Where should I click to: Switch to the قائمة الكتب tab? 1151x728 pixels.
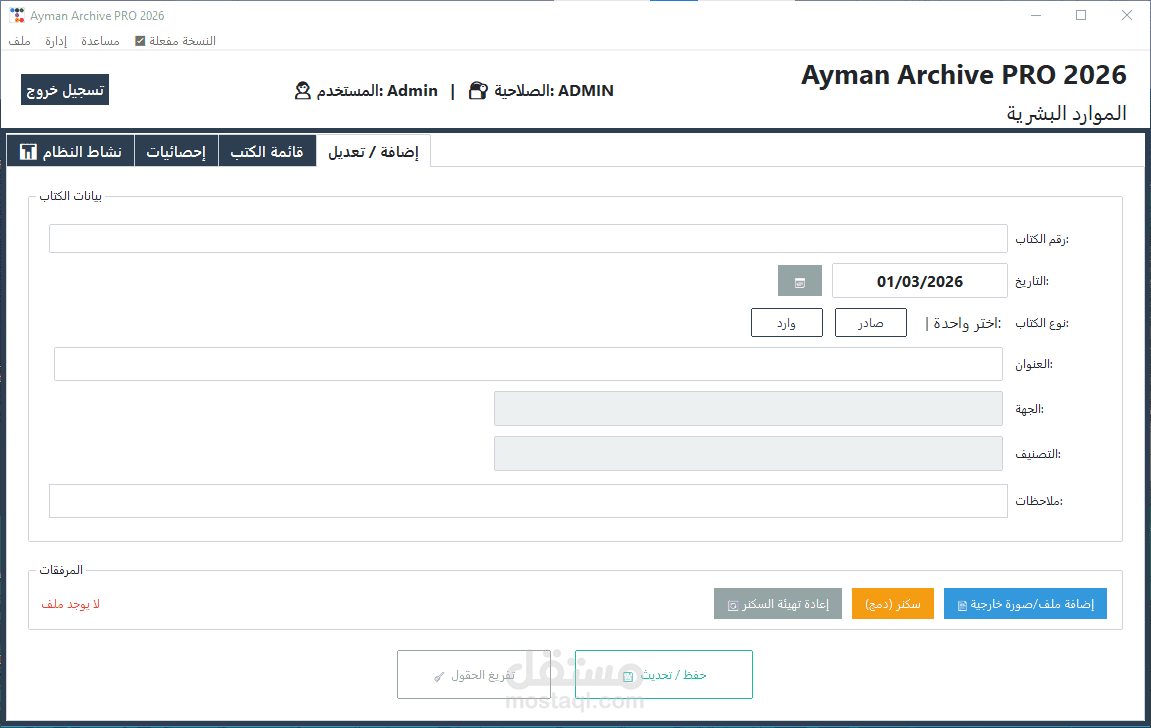click(x=267, y=151)
